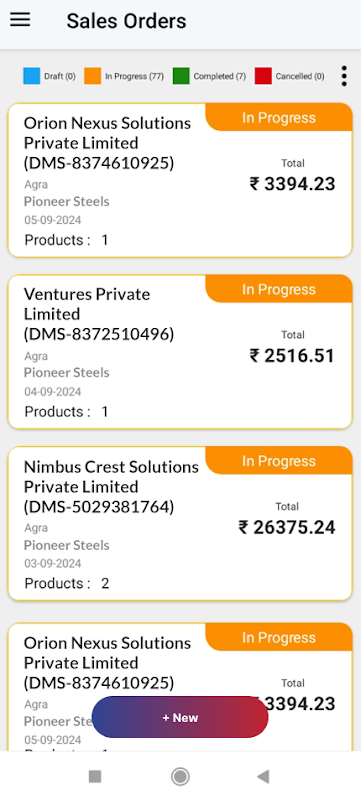
Task: Tap the Android back navigation button
Action: (263, 777)
